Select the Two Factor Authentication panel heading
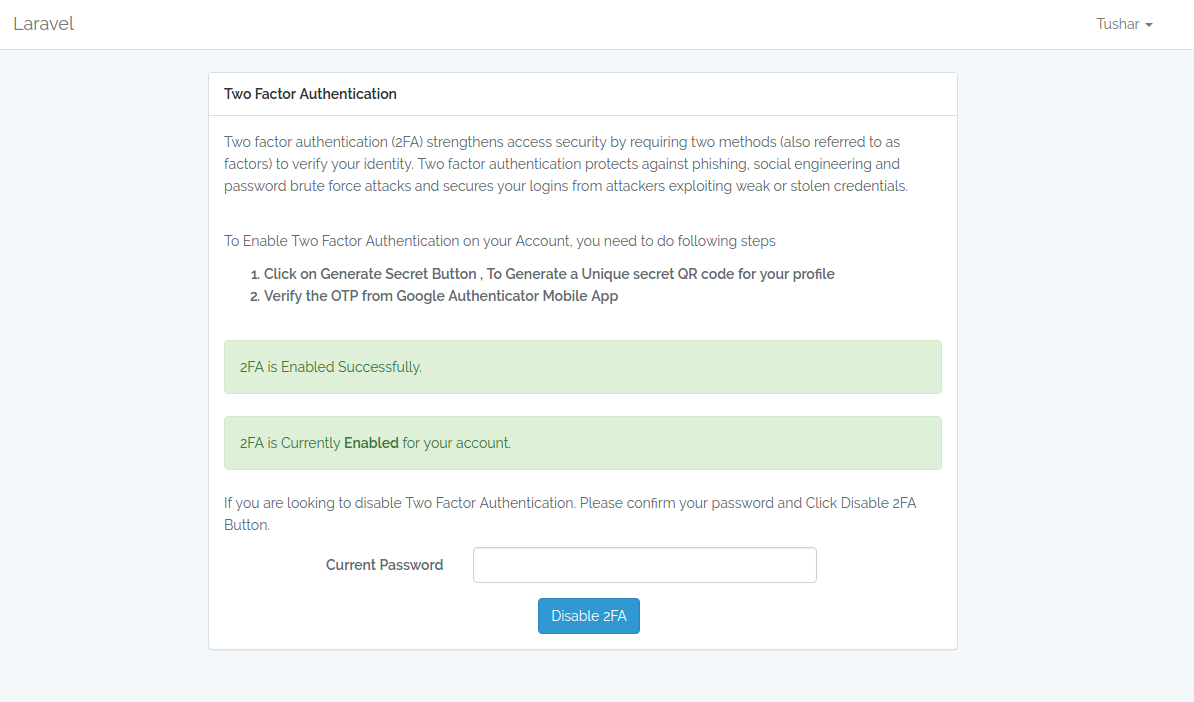The image size is (1194, 702). tap(310, 93)
